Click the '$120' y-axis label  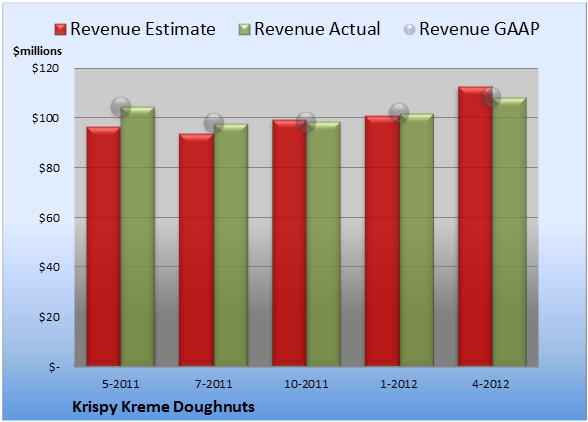click(x=45, y=68)
